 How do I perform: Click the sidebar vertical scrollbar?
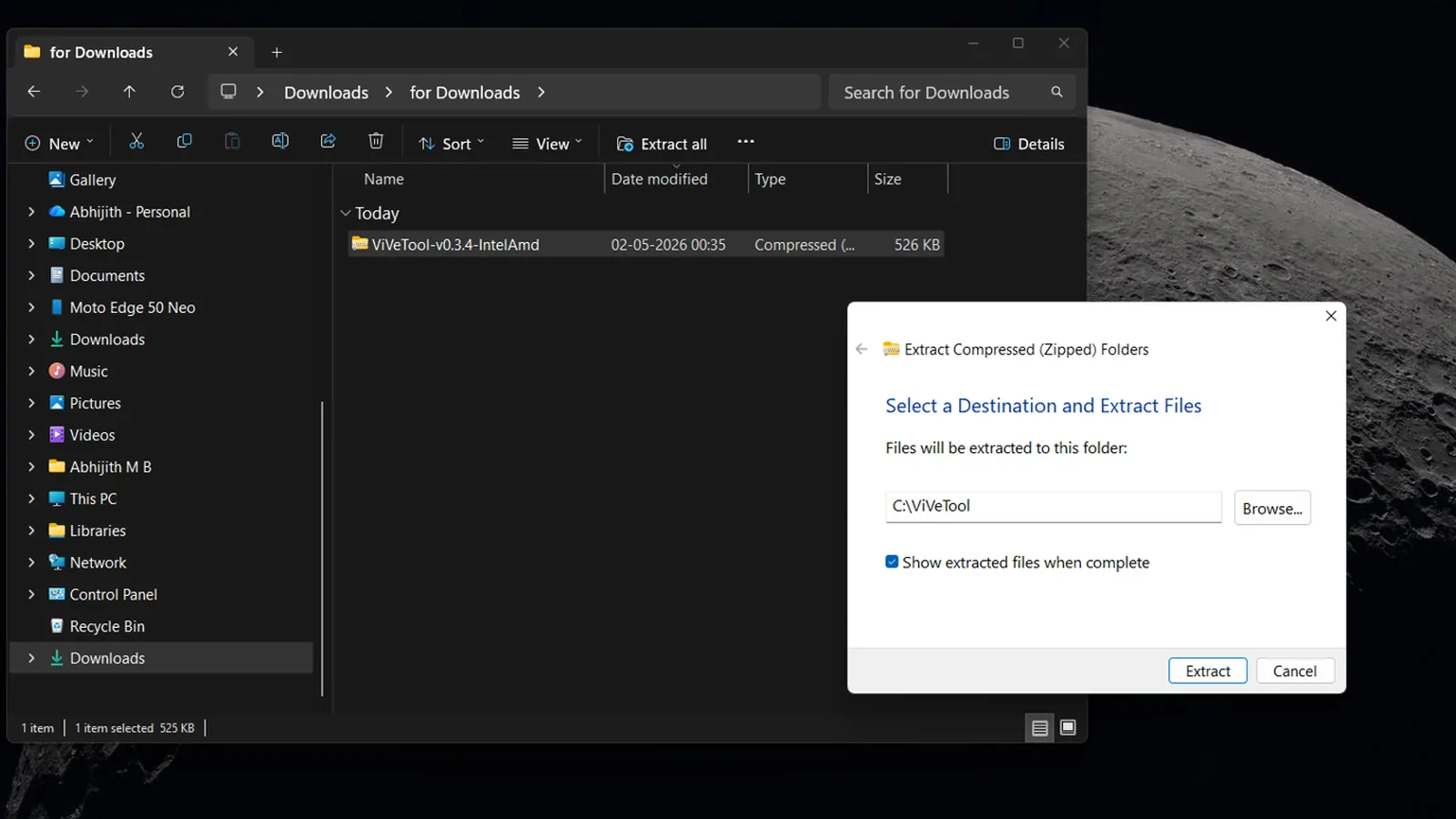point(322,548)
